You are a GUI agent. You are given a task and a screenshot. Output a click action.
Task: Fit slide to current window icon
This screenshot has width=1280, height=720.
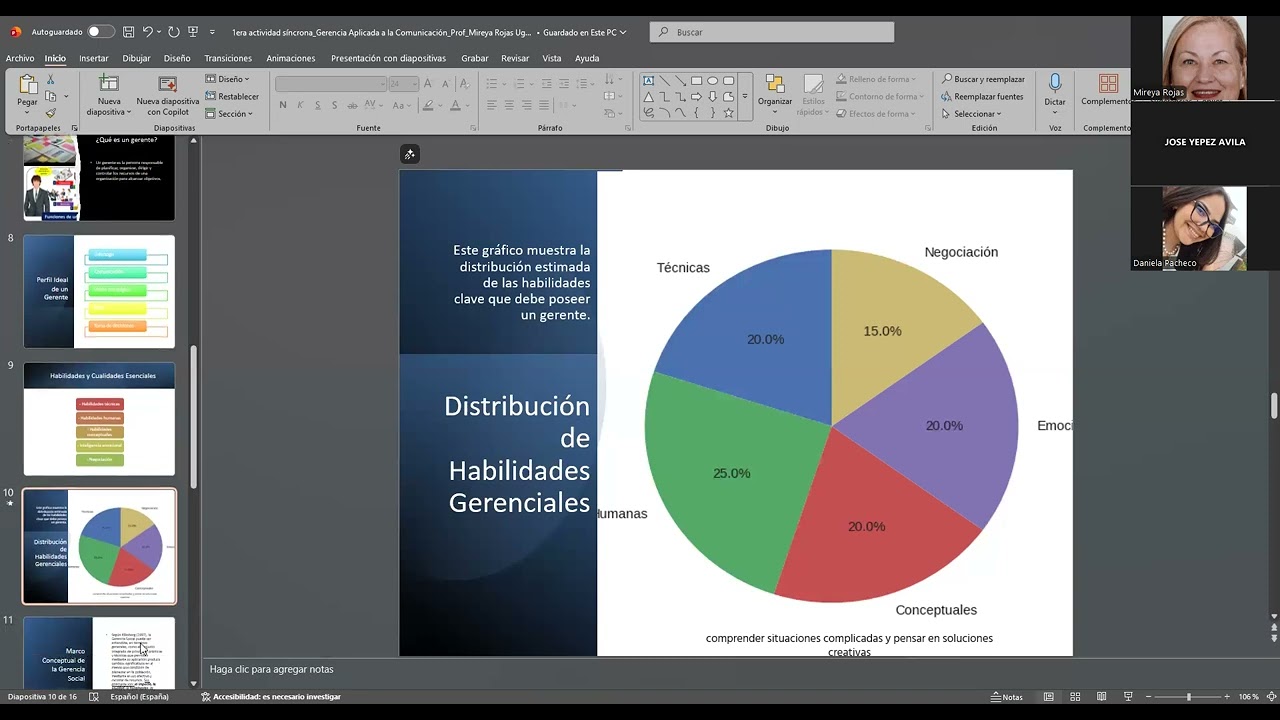[x=1270, y=697]
